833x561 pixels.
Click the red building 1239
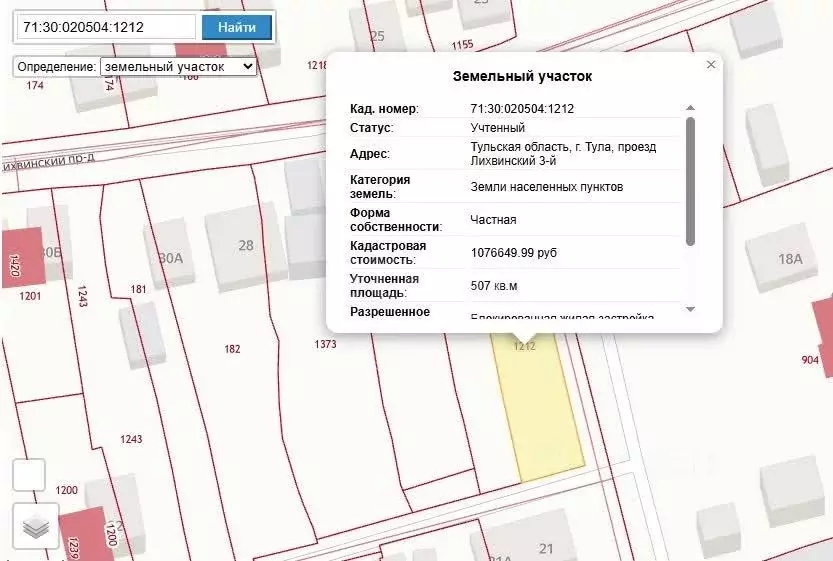point(85,534)
